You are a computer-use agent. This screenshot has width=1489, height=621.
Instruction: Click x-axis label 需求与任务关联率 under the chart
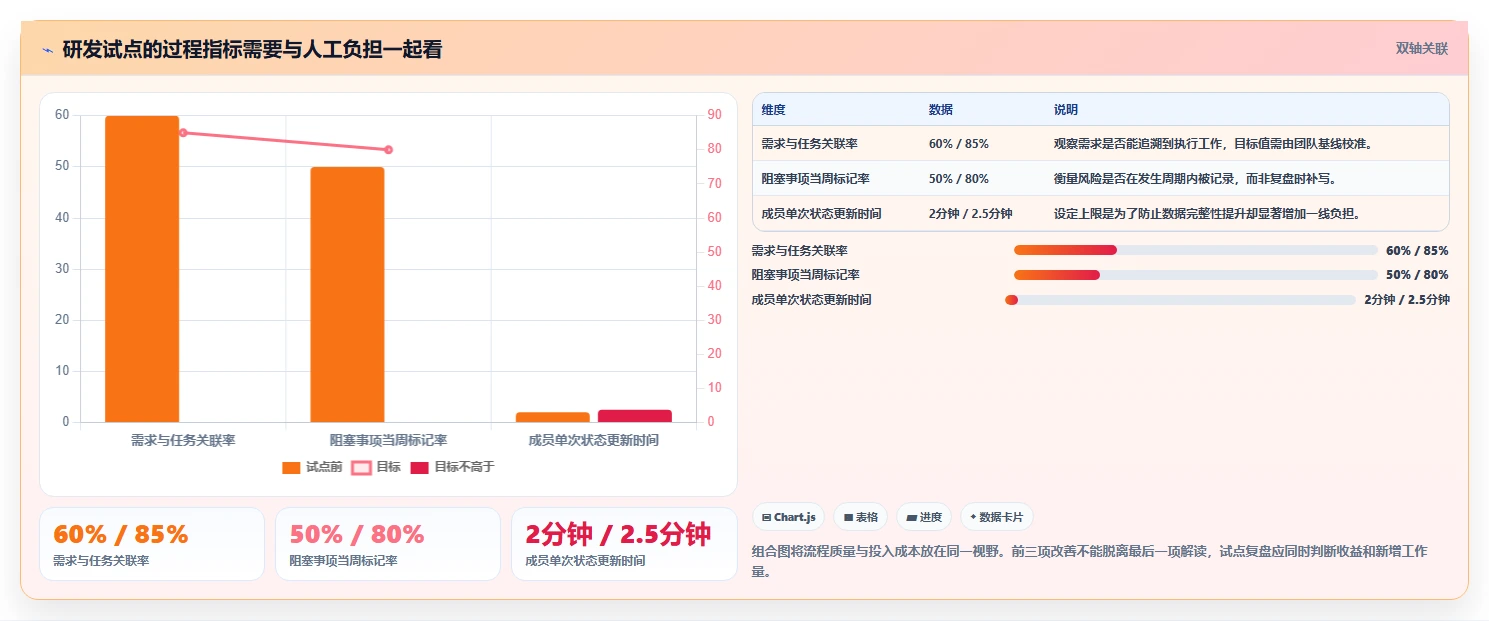coord(183,440)
